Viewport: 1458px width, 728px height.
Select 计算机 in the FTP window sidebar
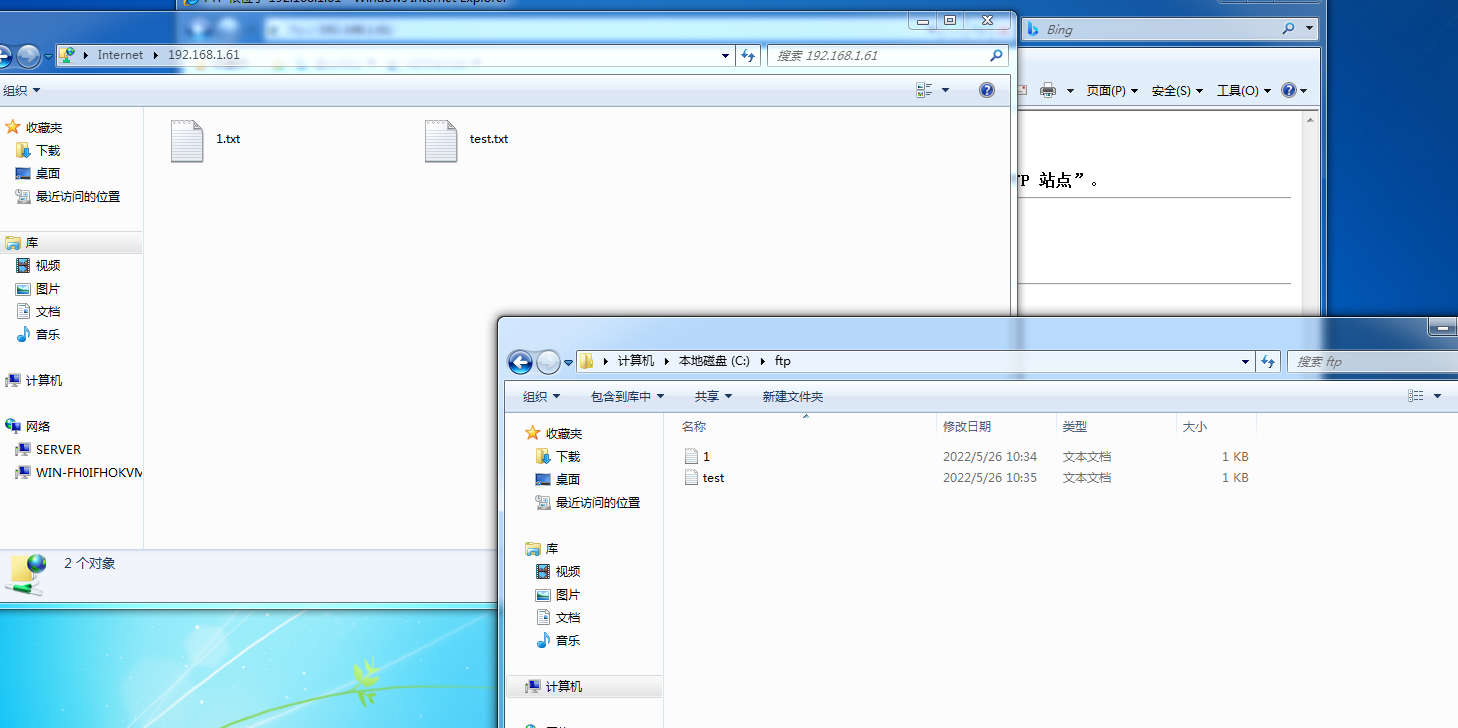(34, 380)
